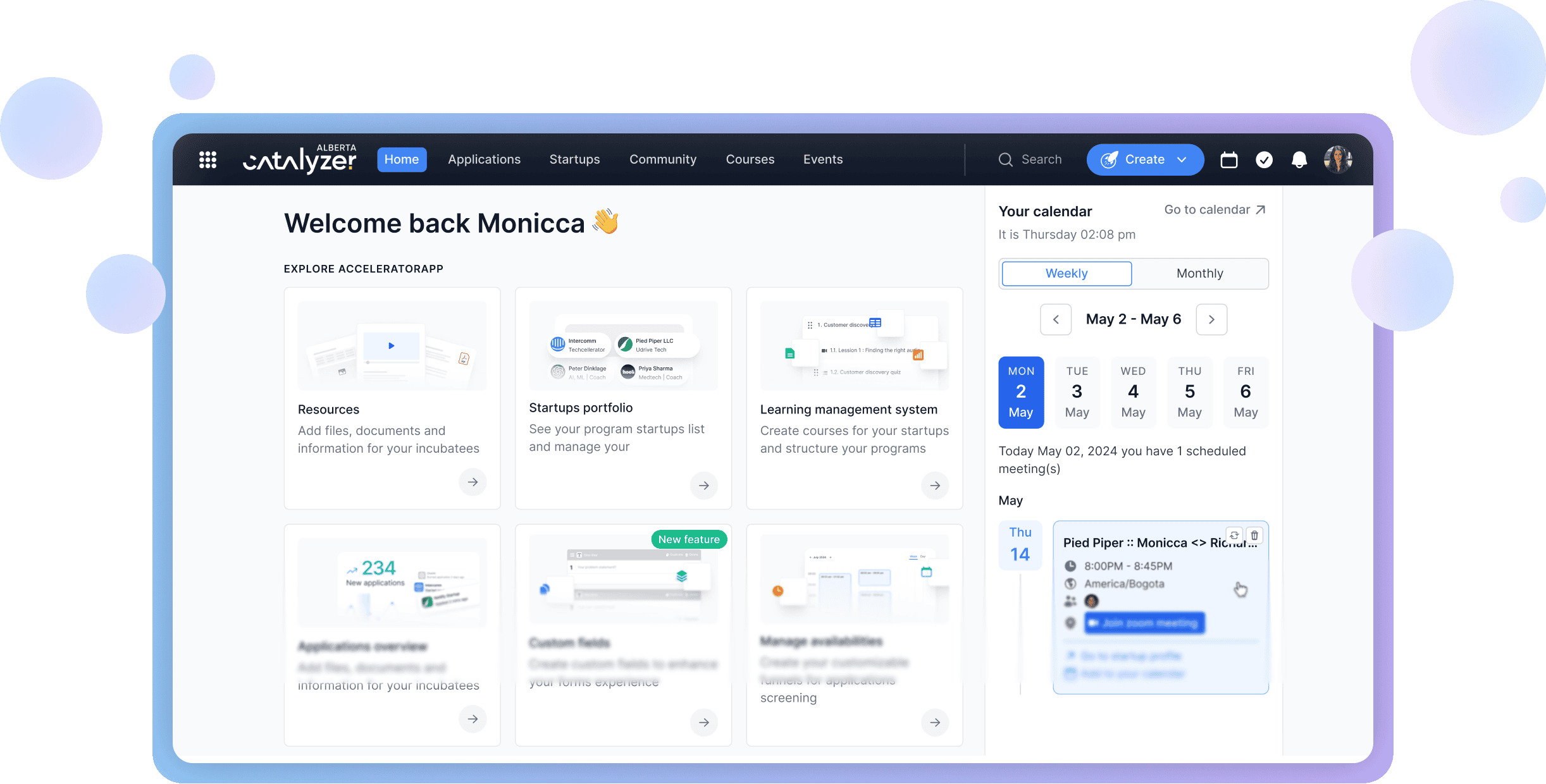Click the Search field in header
1546x784 pixels.
click(1041, 160)
